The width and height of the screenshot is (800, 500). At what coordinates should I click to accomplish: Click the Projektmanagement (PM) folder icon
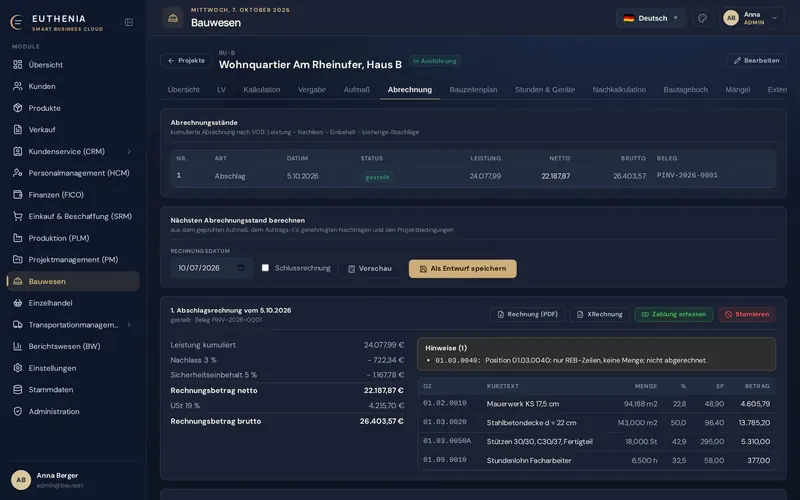click(18, 259)
